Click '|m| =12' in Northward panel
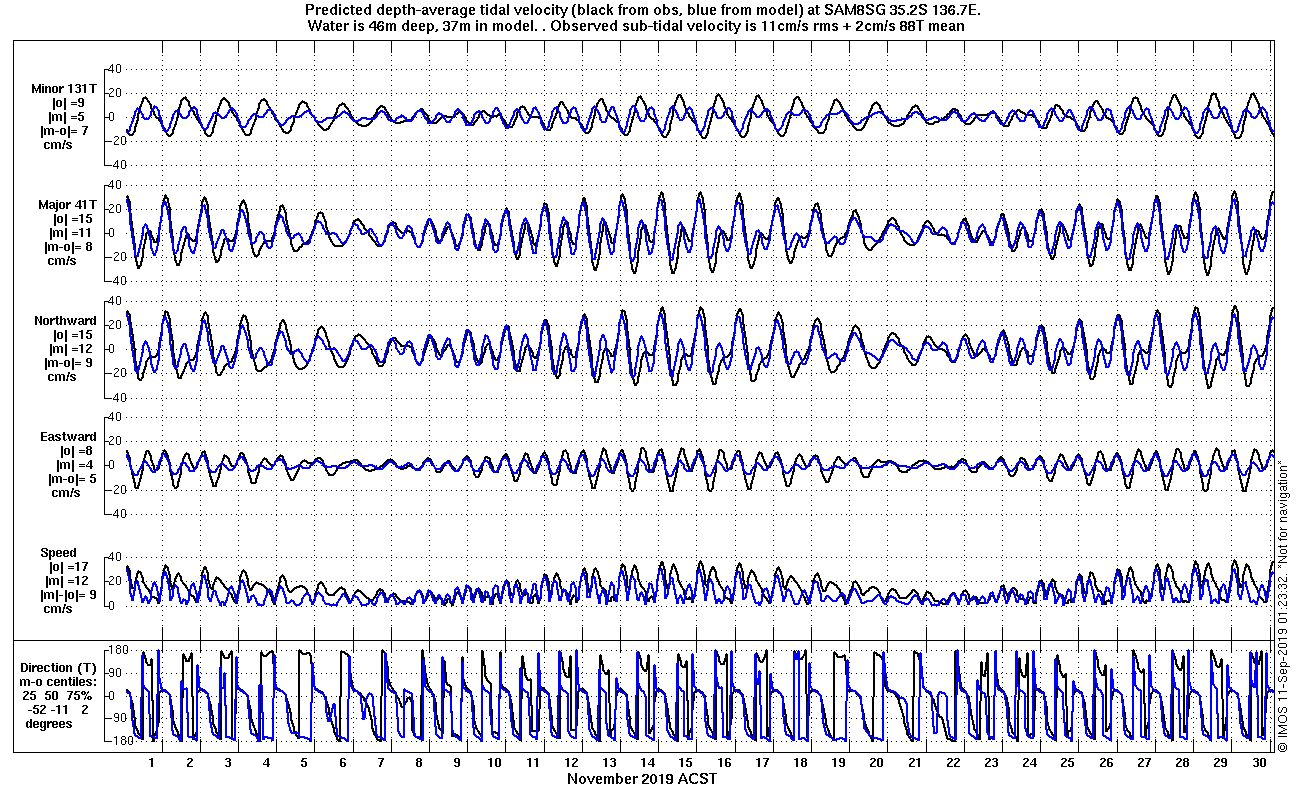 click(x=70, y=348)
